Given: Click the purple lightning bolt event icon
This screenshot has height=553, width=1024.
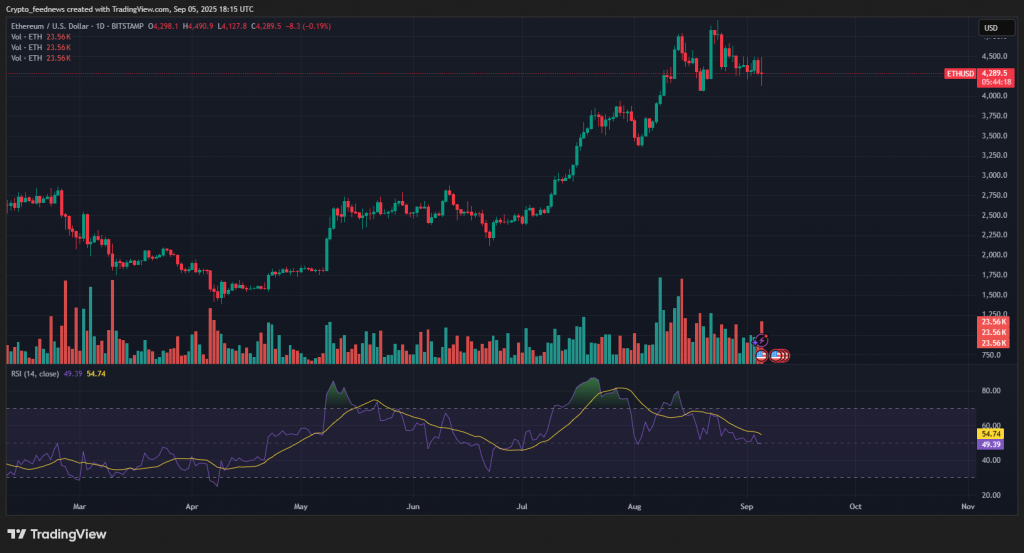Looking at the screenshot, I should click(761, 341).
